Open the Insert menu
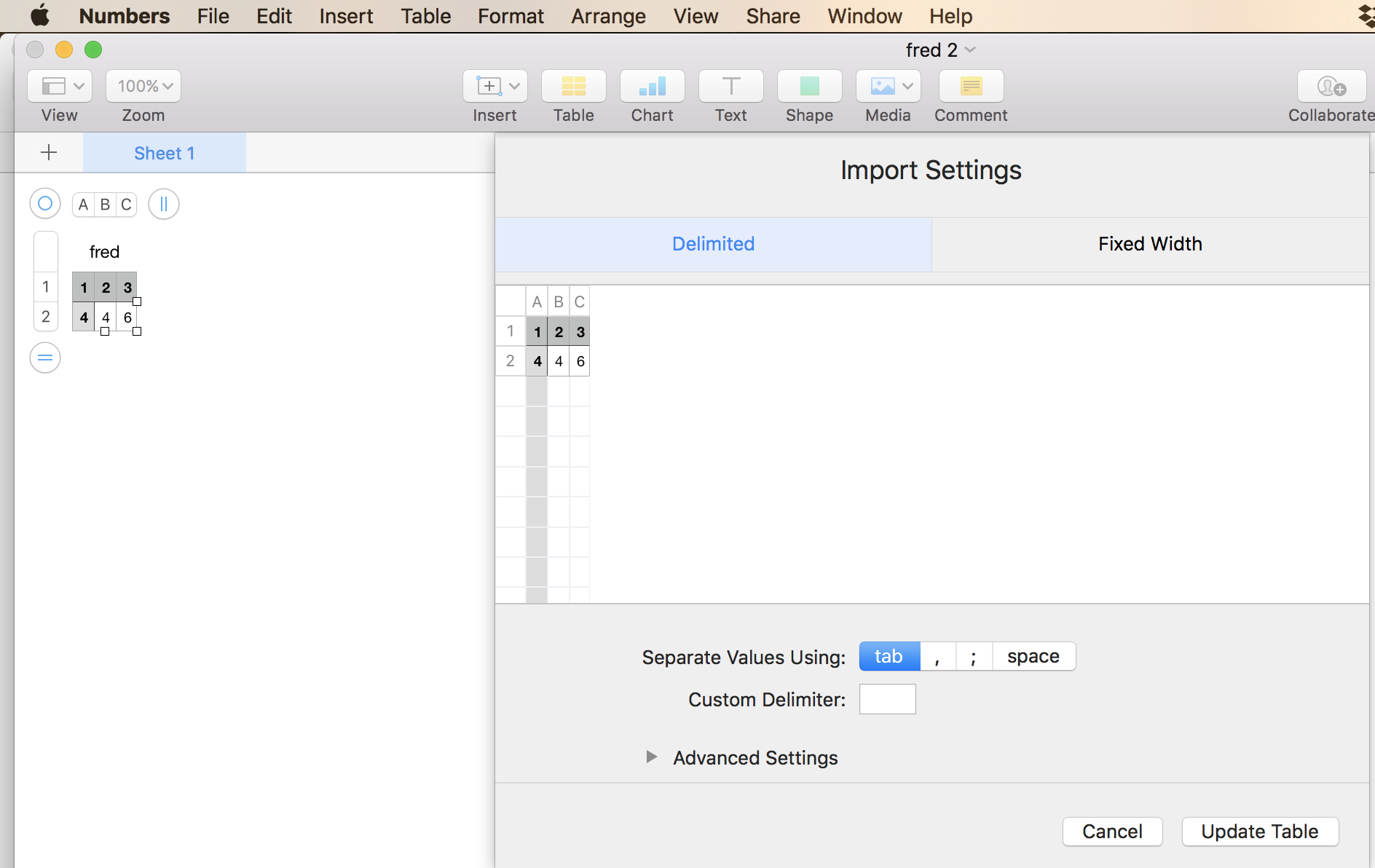The height and width of the screenshot is (868, 1375). tap(347, 16)
